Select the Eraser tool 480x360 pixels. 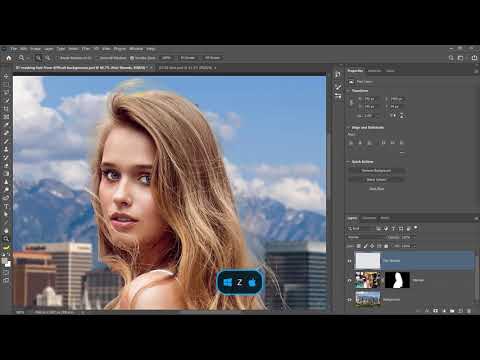[x=6, y=165]
